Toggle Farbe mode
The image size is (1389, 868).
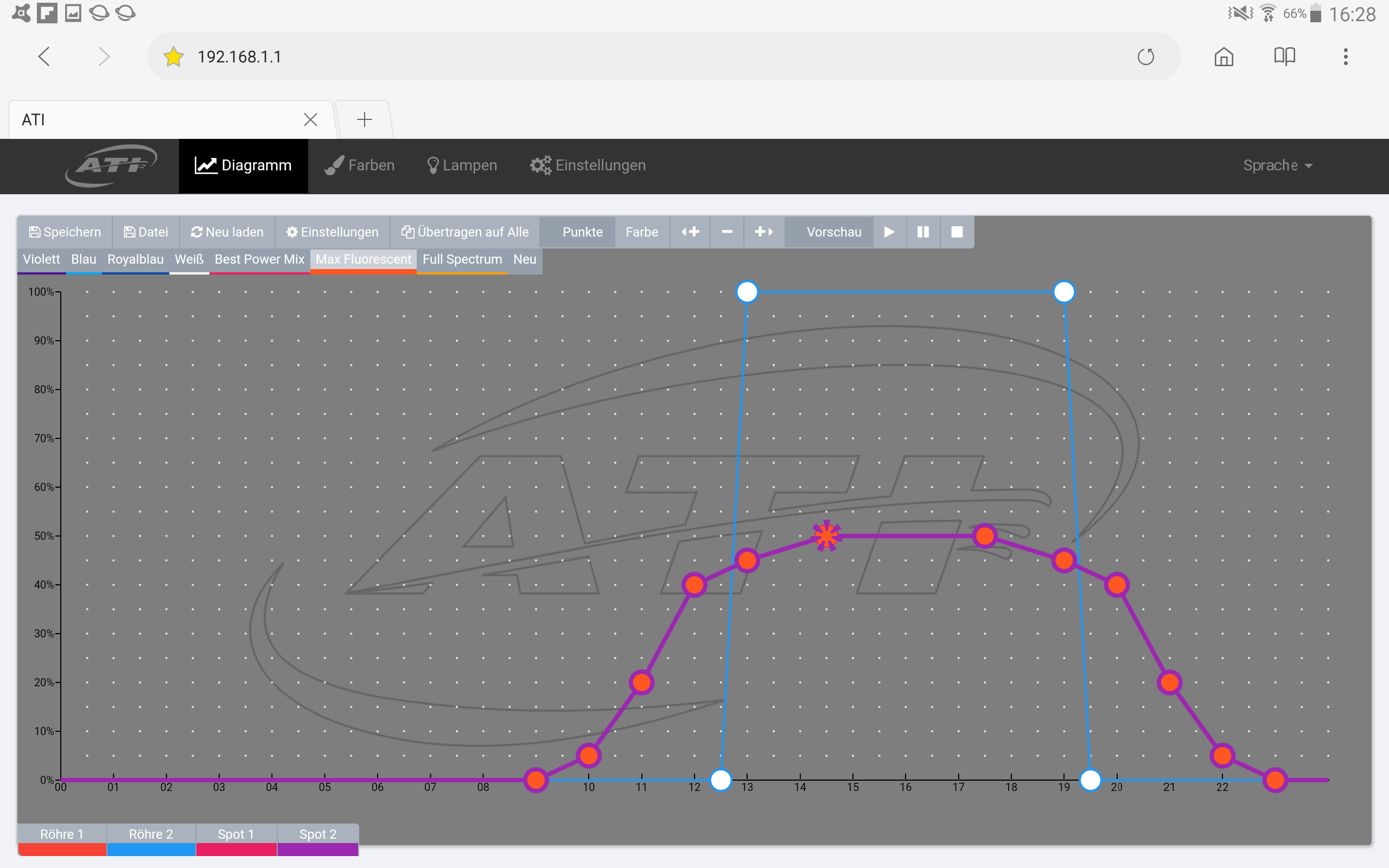(641, 232)
